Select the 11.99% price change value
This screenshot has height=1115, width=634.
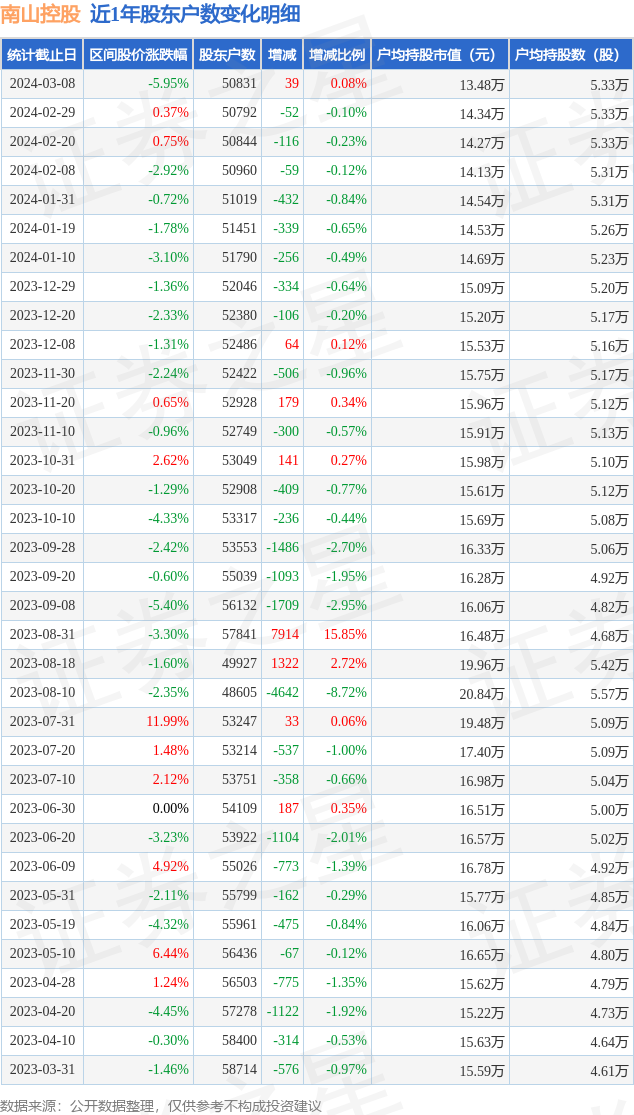pyautogui.click(x=167, y=722)
